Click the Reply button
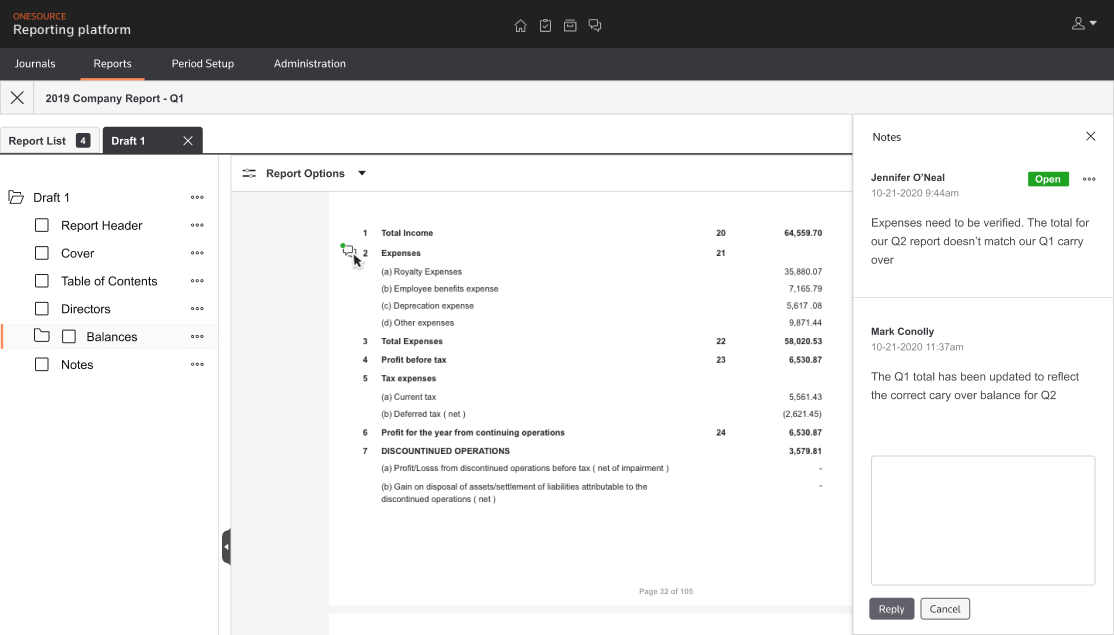 point(891,609)
